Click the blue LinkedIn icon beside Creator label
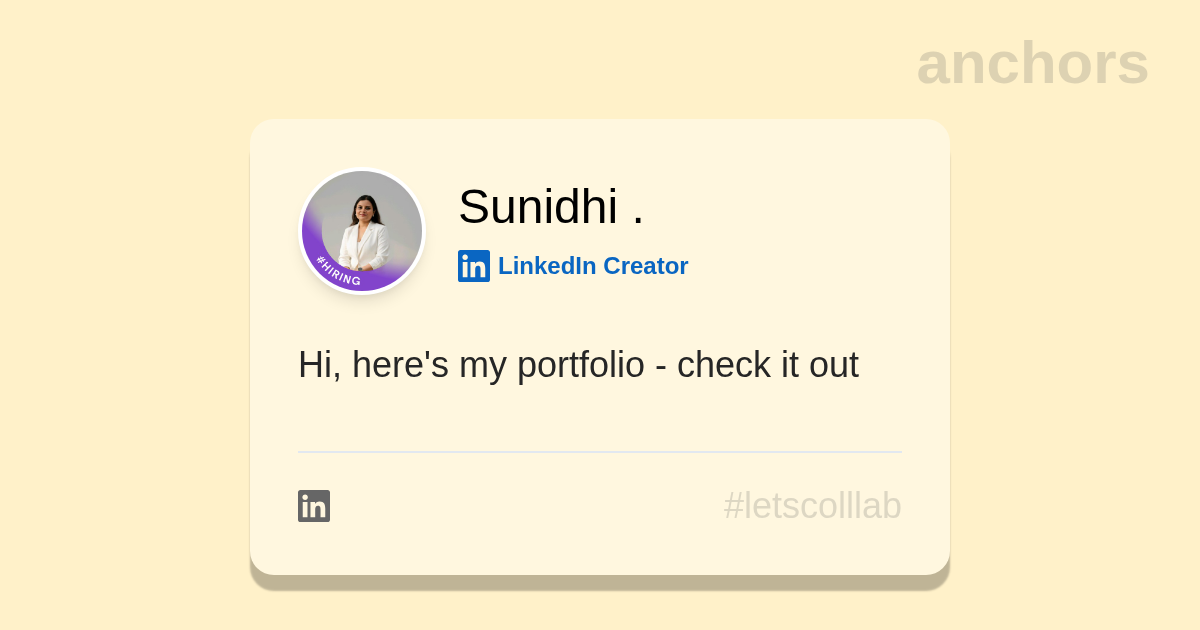Image resolution: width=1200 pixels, height=630 pixels. (x=474, y=266)
